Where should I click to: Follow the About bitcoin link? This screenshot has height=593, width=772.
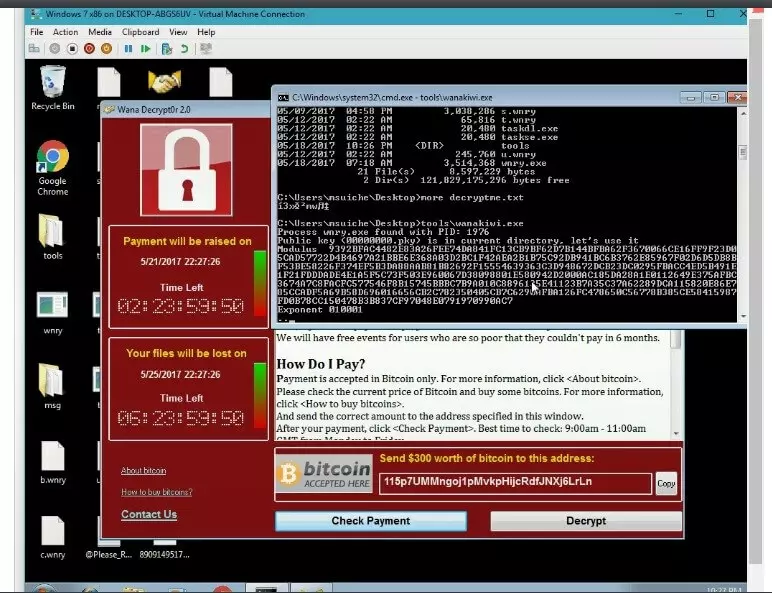(x=143, y=470)
